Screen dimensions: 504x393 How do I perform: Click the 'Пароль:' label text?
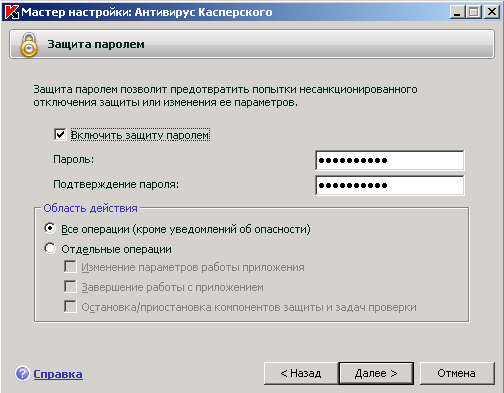[x=74, y=159]
